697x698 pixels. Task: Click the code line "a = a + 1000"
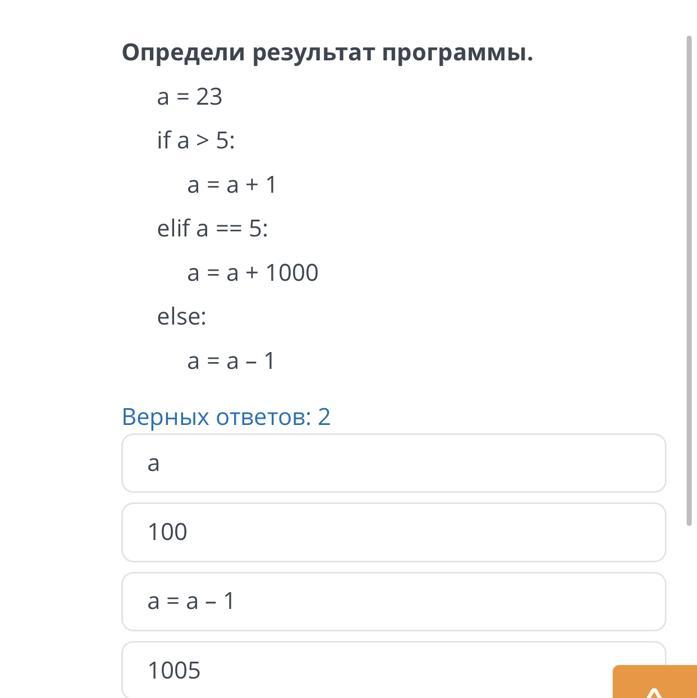pyautogui.click(x=252, y=273)
